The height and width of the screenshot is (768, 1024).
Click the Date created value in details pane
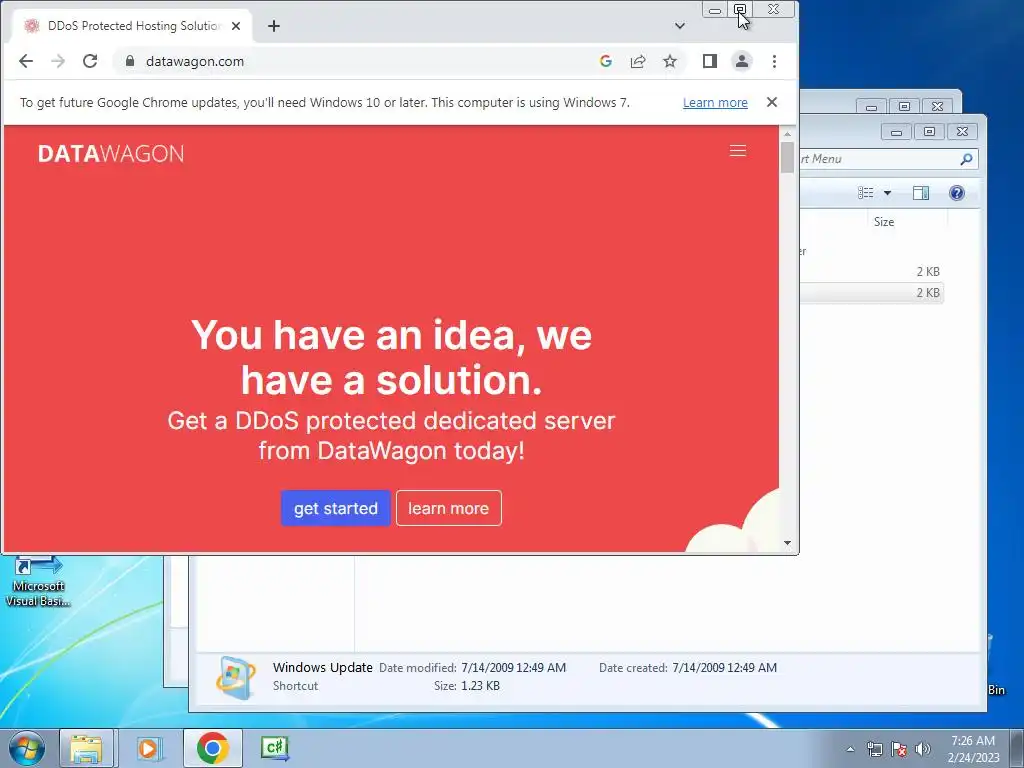724,667
